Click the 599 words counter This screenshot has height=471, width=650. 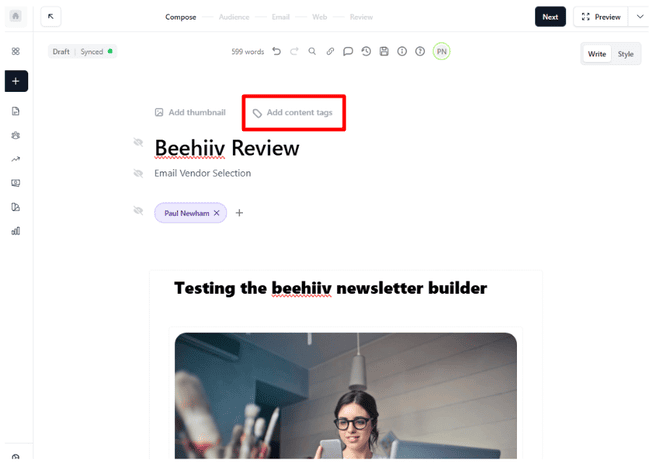click(247, 52)
